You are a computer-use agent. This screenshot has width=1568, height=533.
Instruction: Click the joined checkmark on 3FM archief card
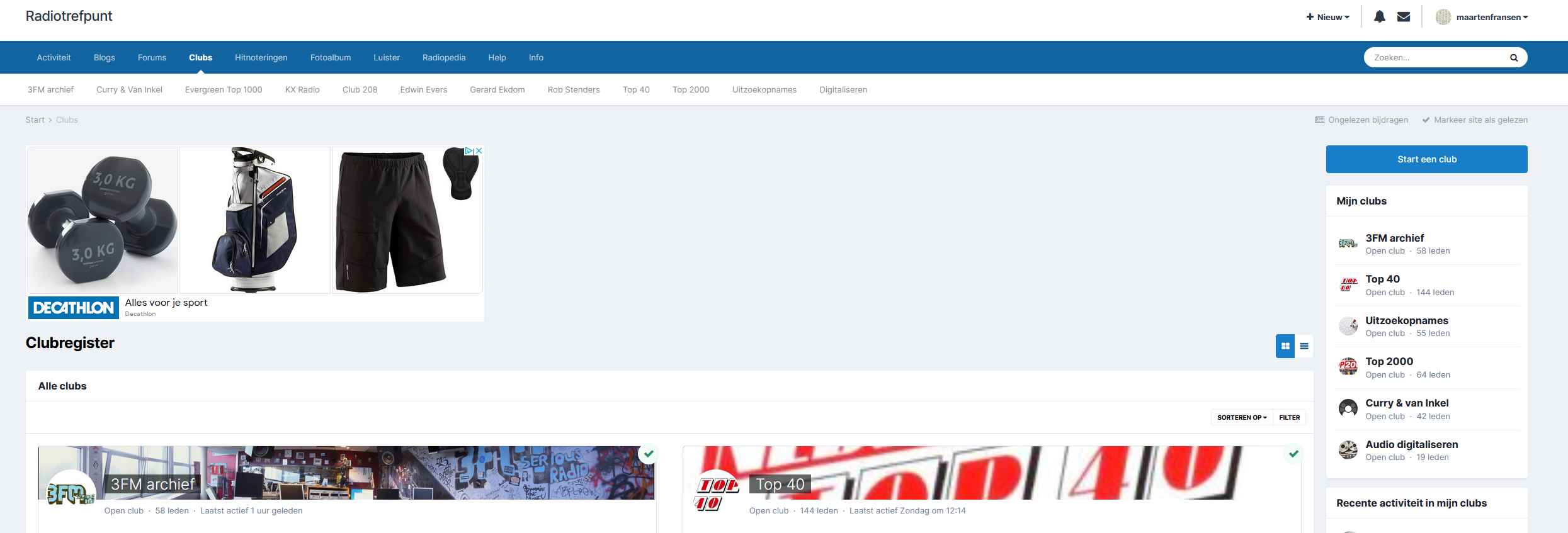(x=648, y=454)
